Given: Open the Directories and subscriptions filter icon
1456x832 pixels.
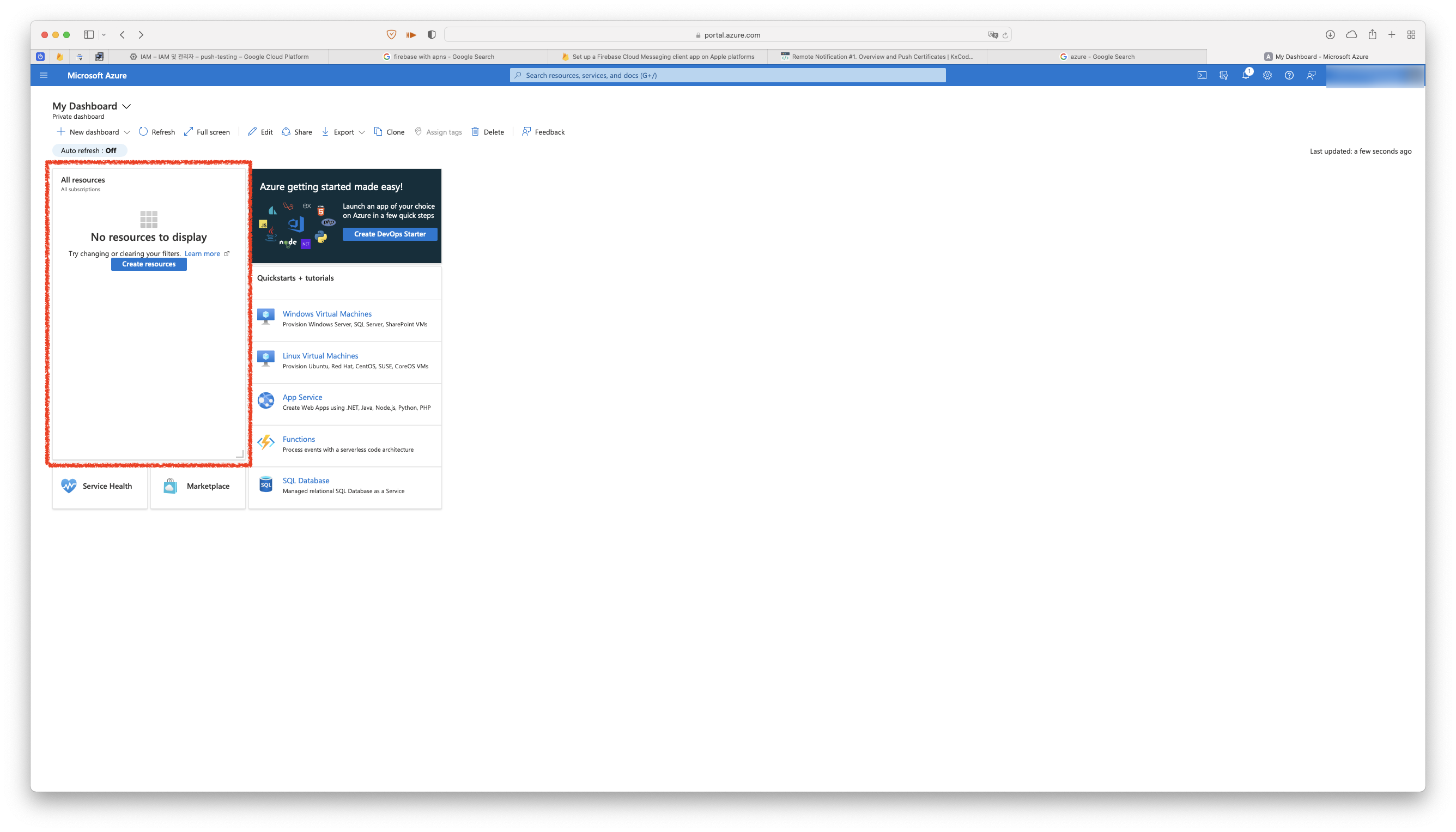Looking at the screenshot, I should click(1223, 75).
